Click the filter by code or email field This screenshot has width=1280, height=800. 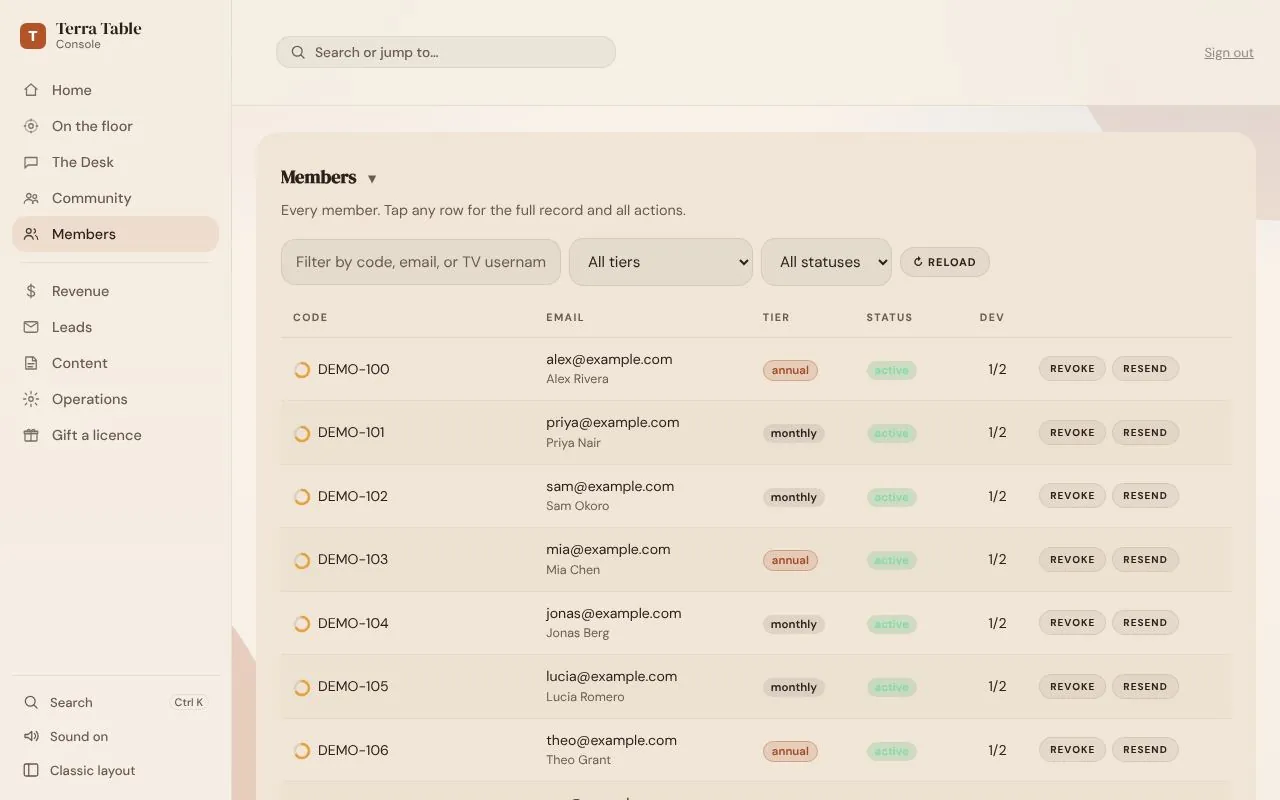pyautogui.click(x=421, y=262)
